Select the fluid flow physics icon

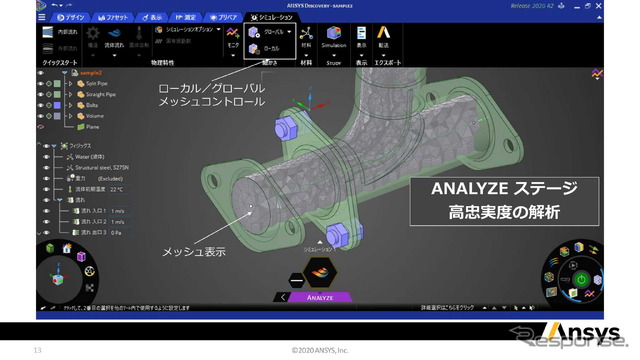click(114, 33)
